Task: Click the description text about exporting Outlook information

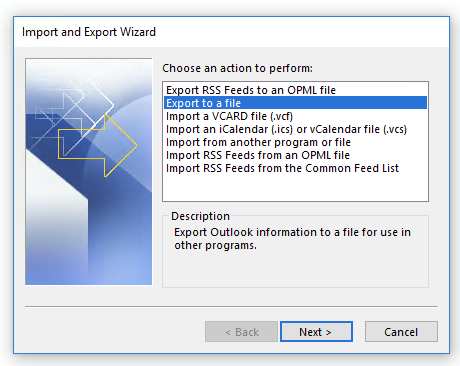Action: (292, 239)
